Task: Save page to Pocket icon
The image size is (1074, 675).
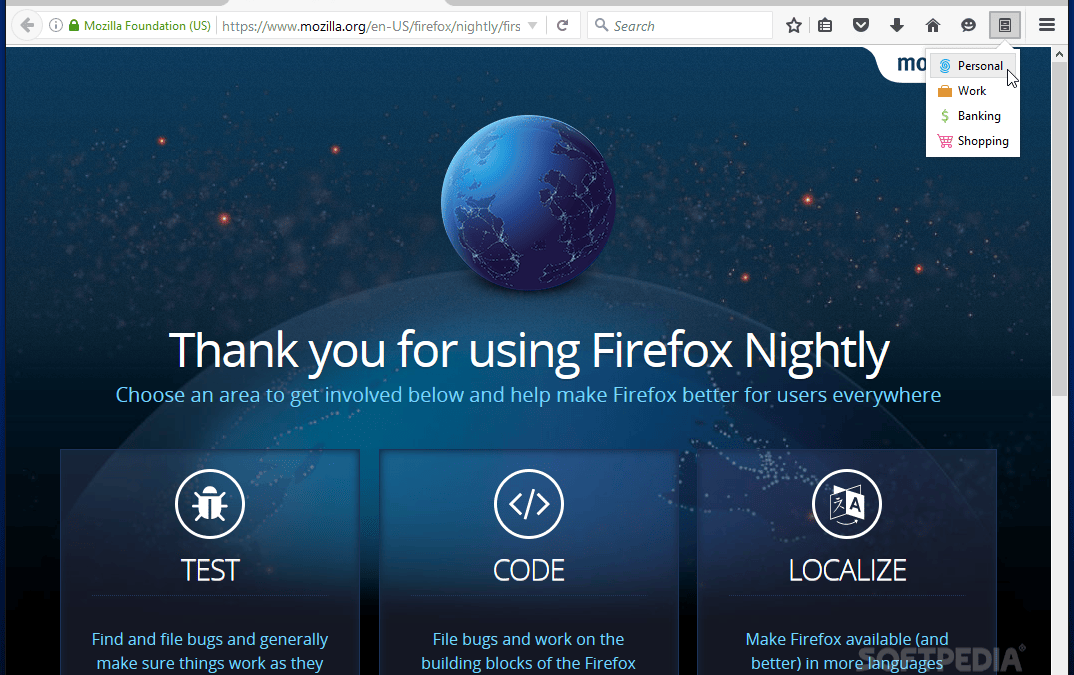Action: coord(861,25)
